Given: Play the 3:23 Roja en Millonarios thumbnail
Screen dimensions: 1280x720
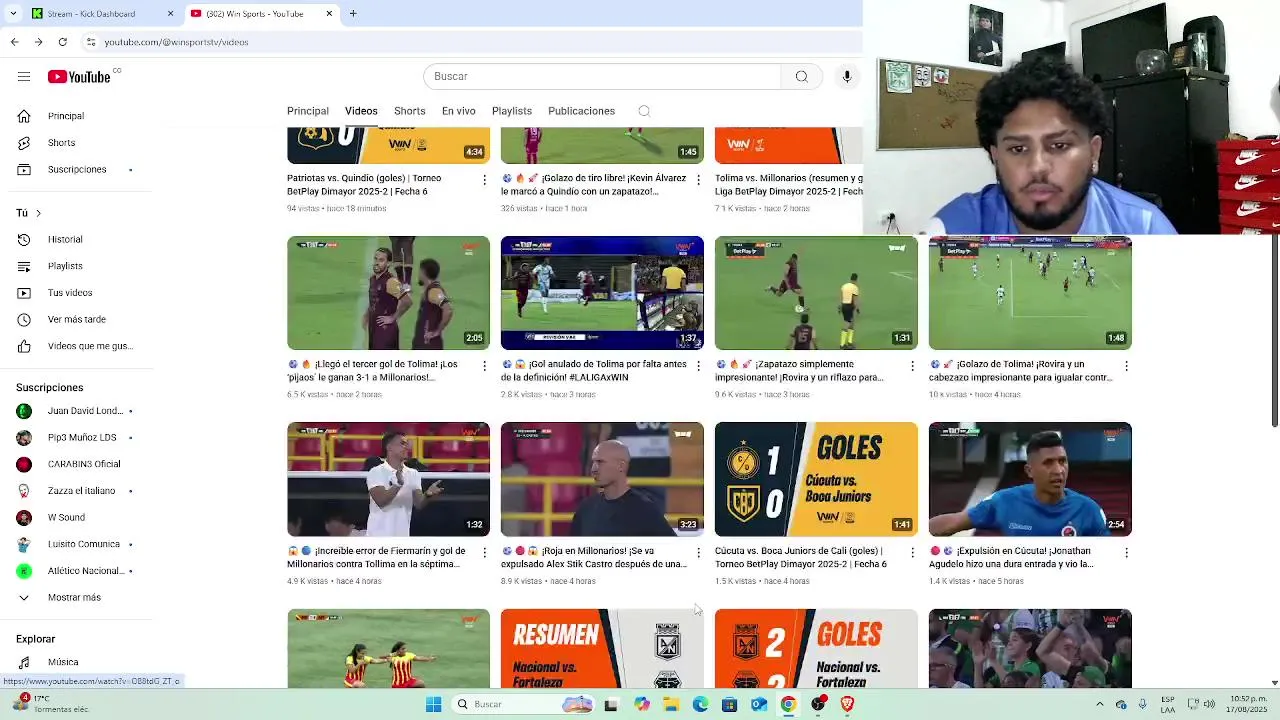Looking at the screenshot, I should coord(602,479).
